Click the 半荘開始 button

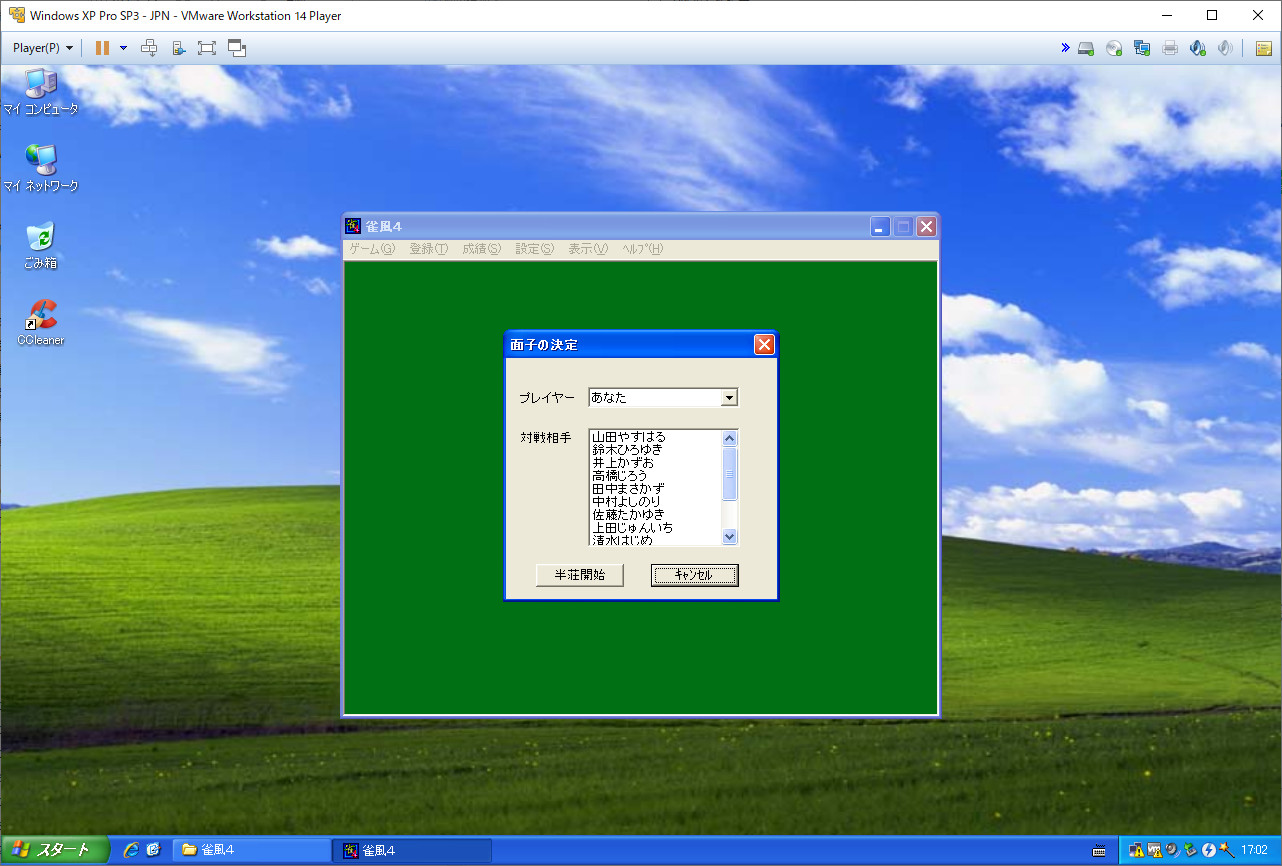[x=580, y=575]
